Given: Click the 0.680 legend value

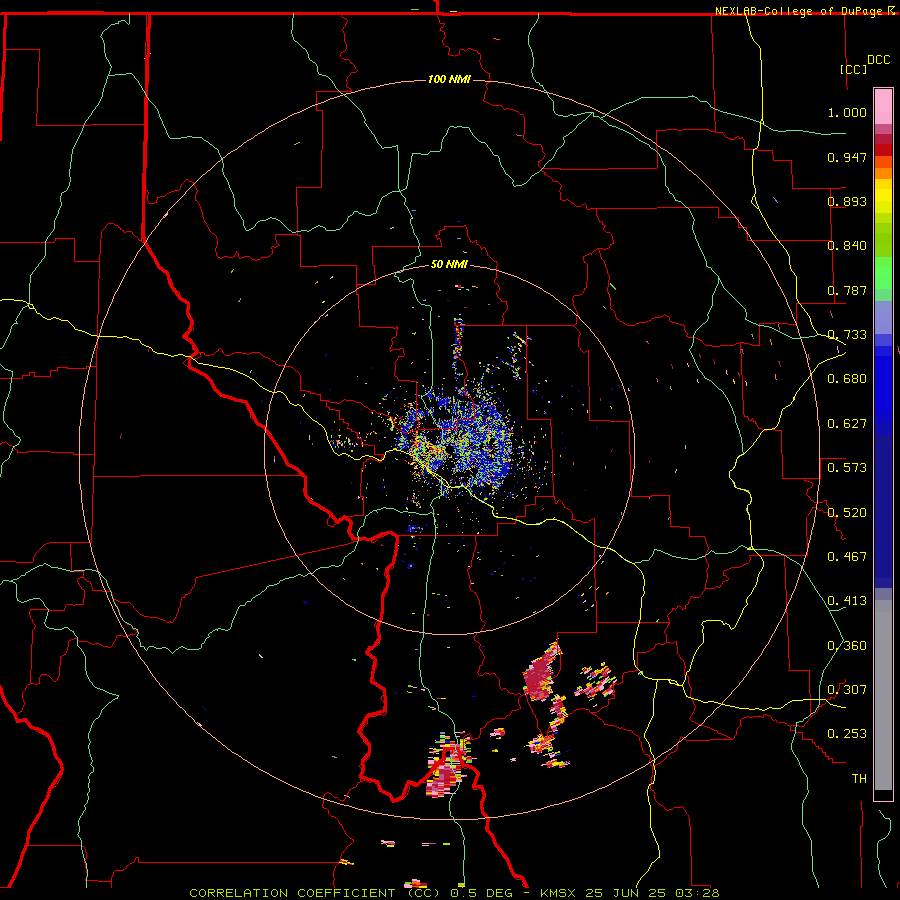Looking at the screenshot, I should click(847, 379).
